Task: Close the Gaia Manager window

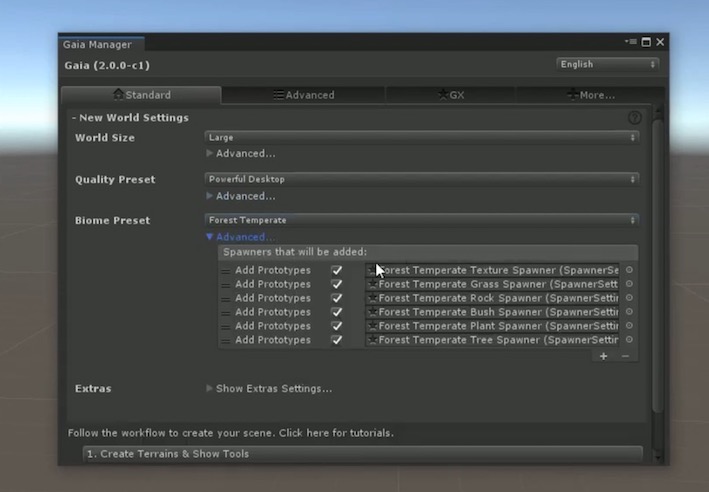Action: click(x=660, y=42)
